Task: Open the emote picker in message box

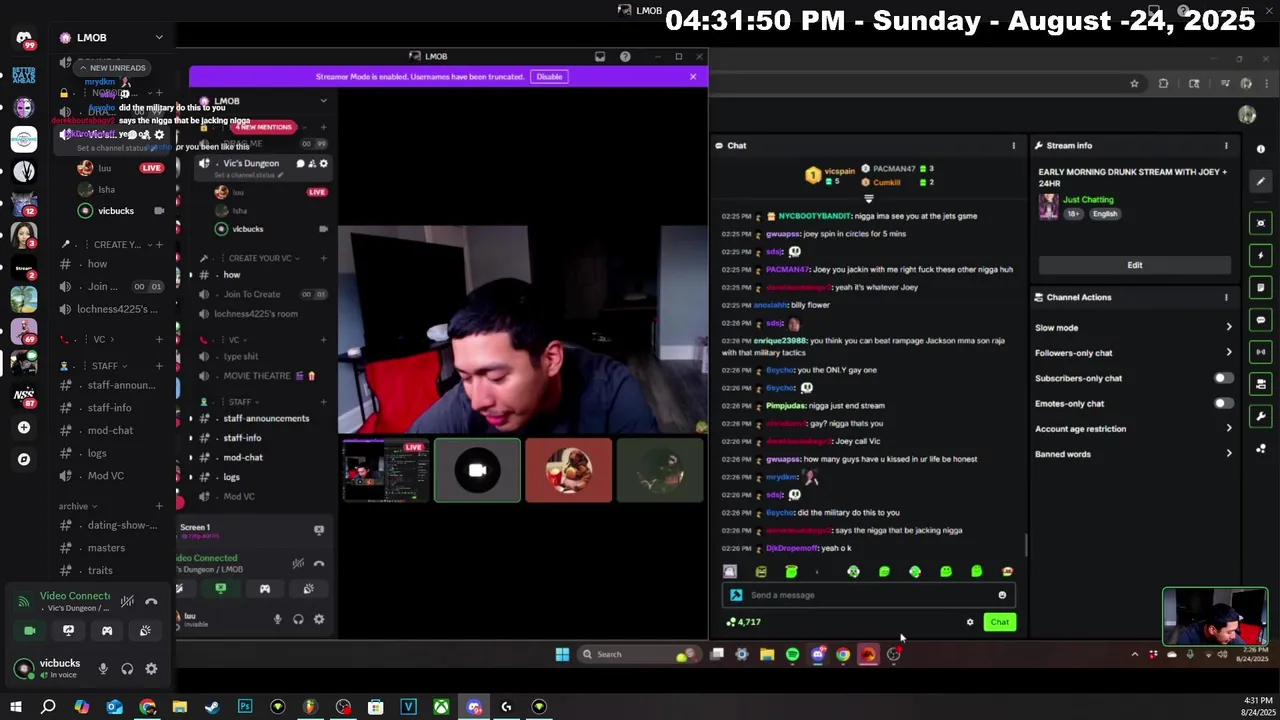Action: click(x=1002, y=595)
